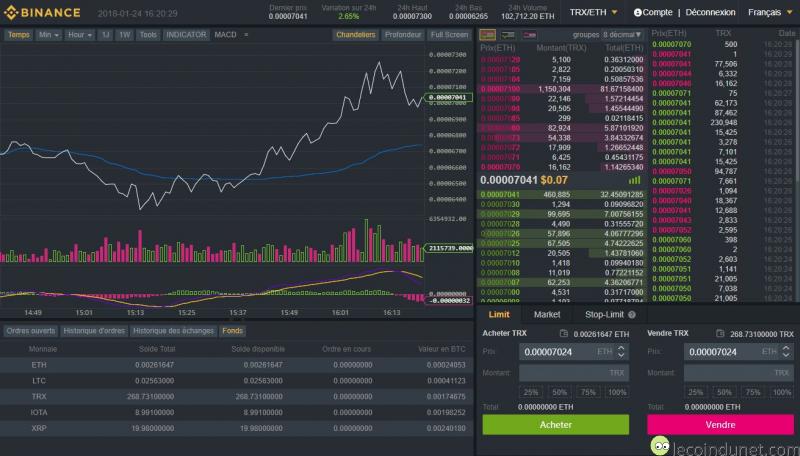Click the green signal bars icon by $0.07

click(634, 180)
